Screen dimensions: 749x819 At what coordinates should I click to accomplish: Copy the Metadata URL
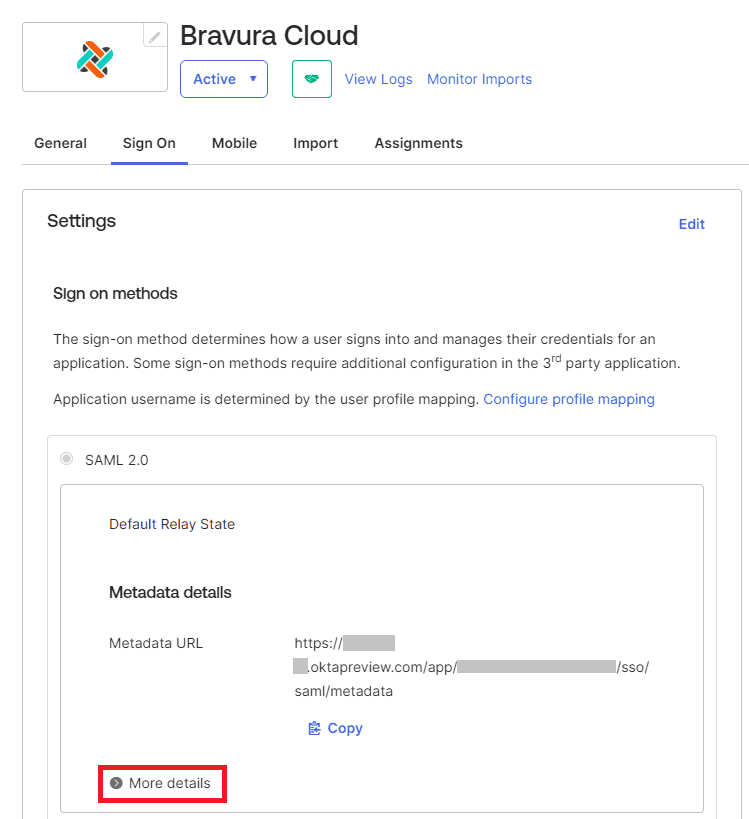pos(335,728)
